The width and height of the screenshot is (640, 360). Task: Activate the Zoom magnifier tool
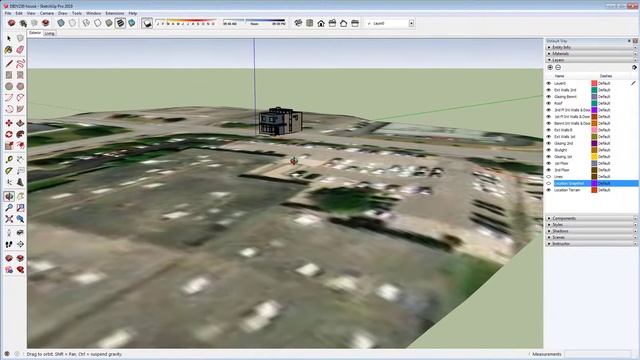[9, 208]
